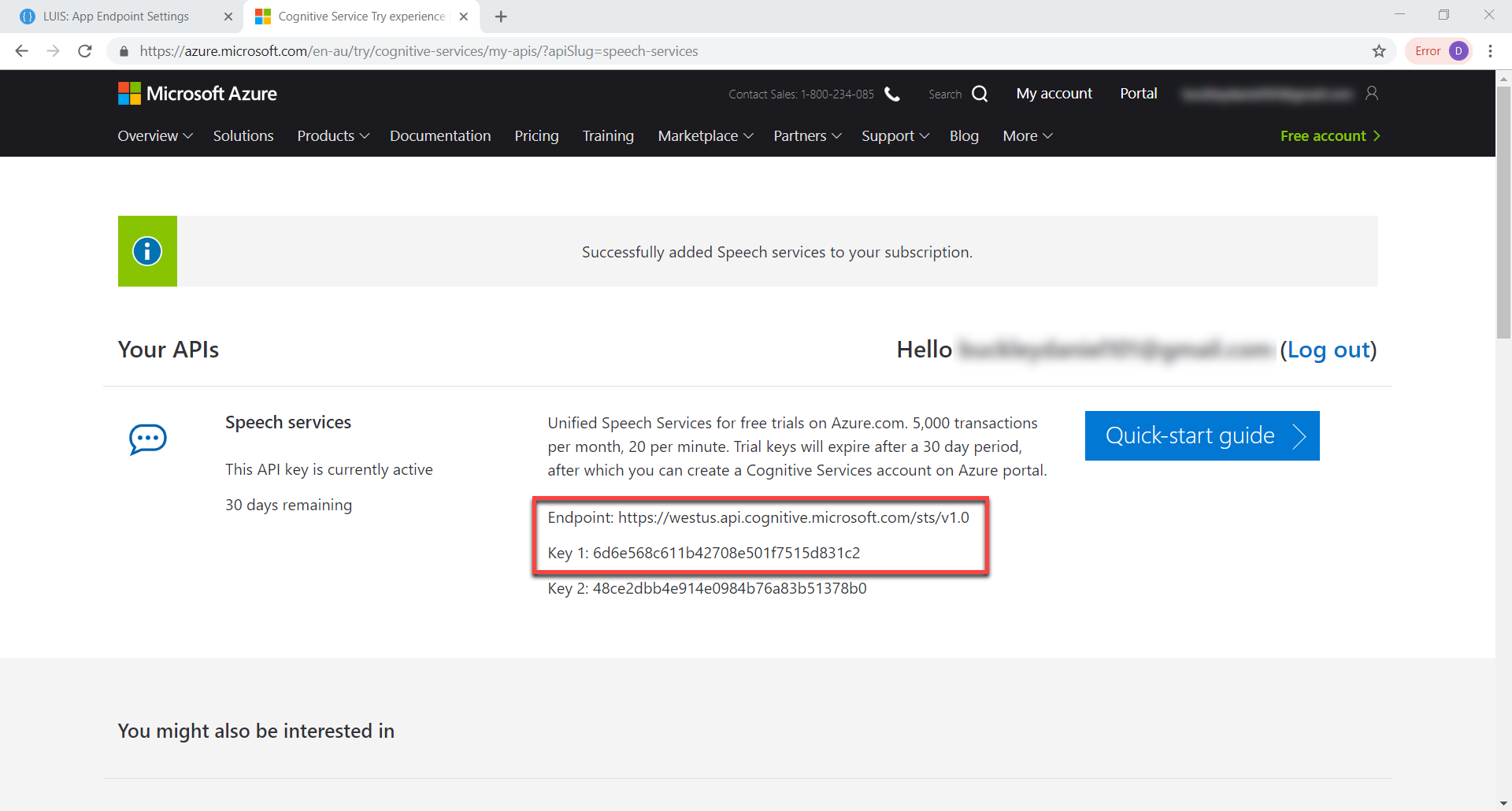Click the Key 1 value text

726,553
